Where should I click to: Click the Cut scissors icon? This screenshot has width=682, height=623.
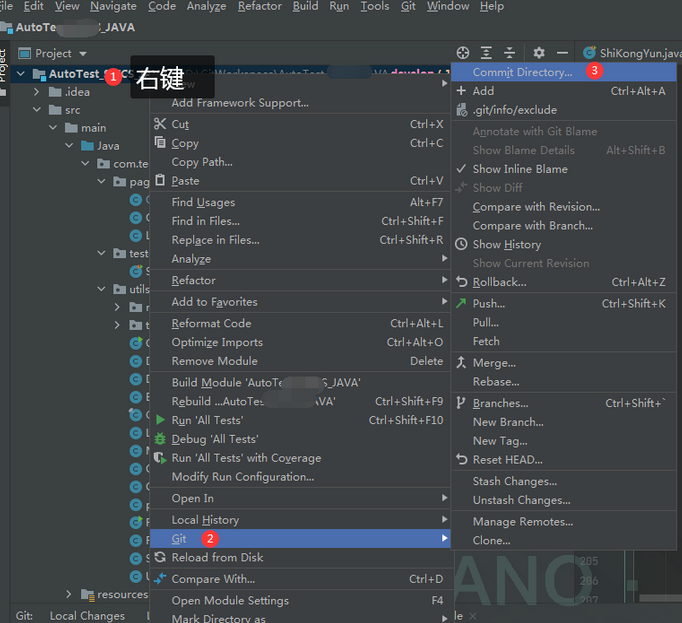pos(160,124)
